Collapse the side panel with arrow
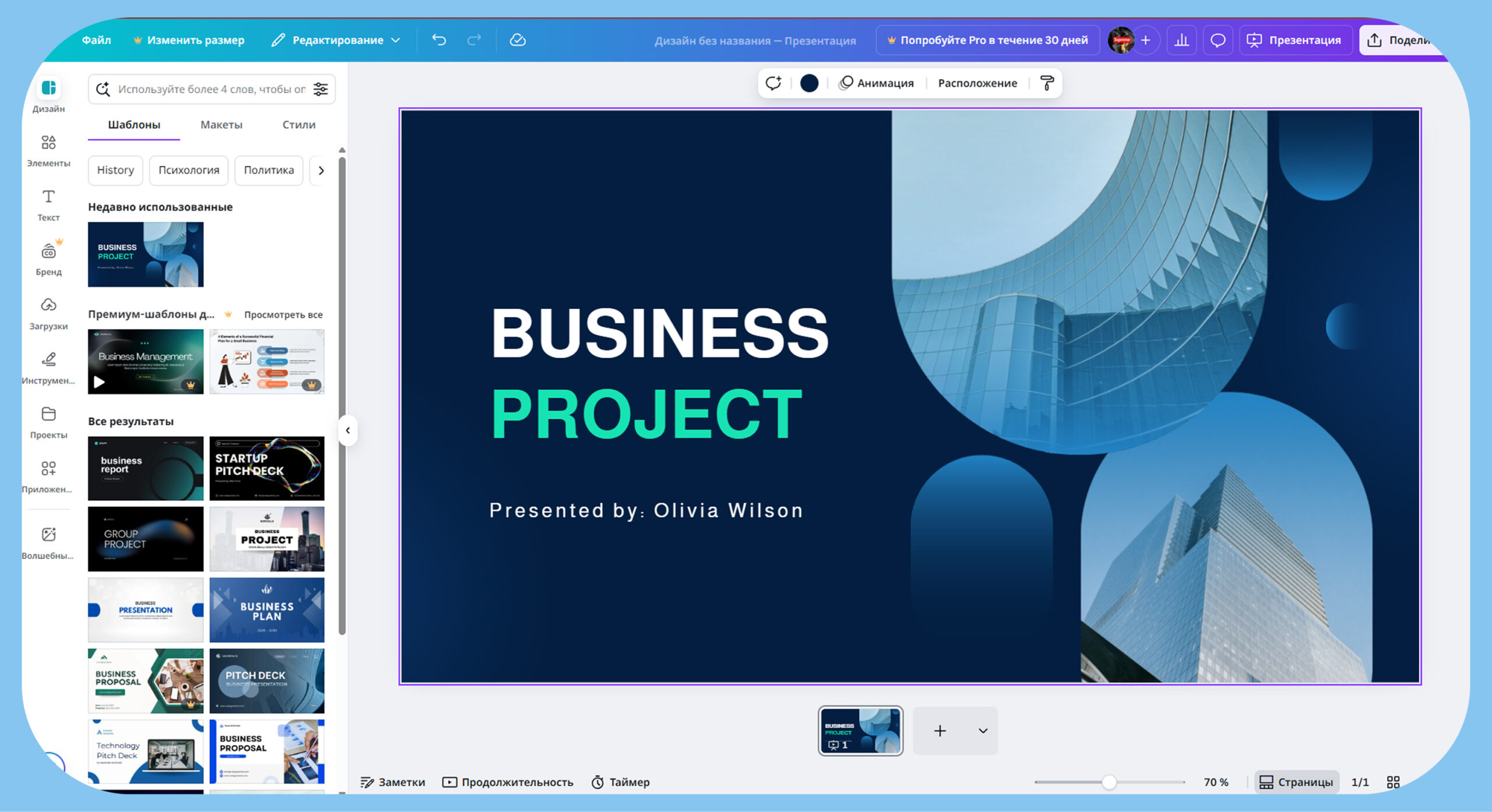1492x812 pixels. [348, 430]
